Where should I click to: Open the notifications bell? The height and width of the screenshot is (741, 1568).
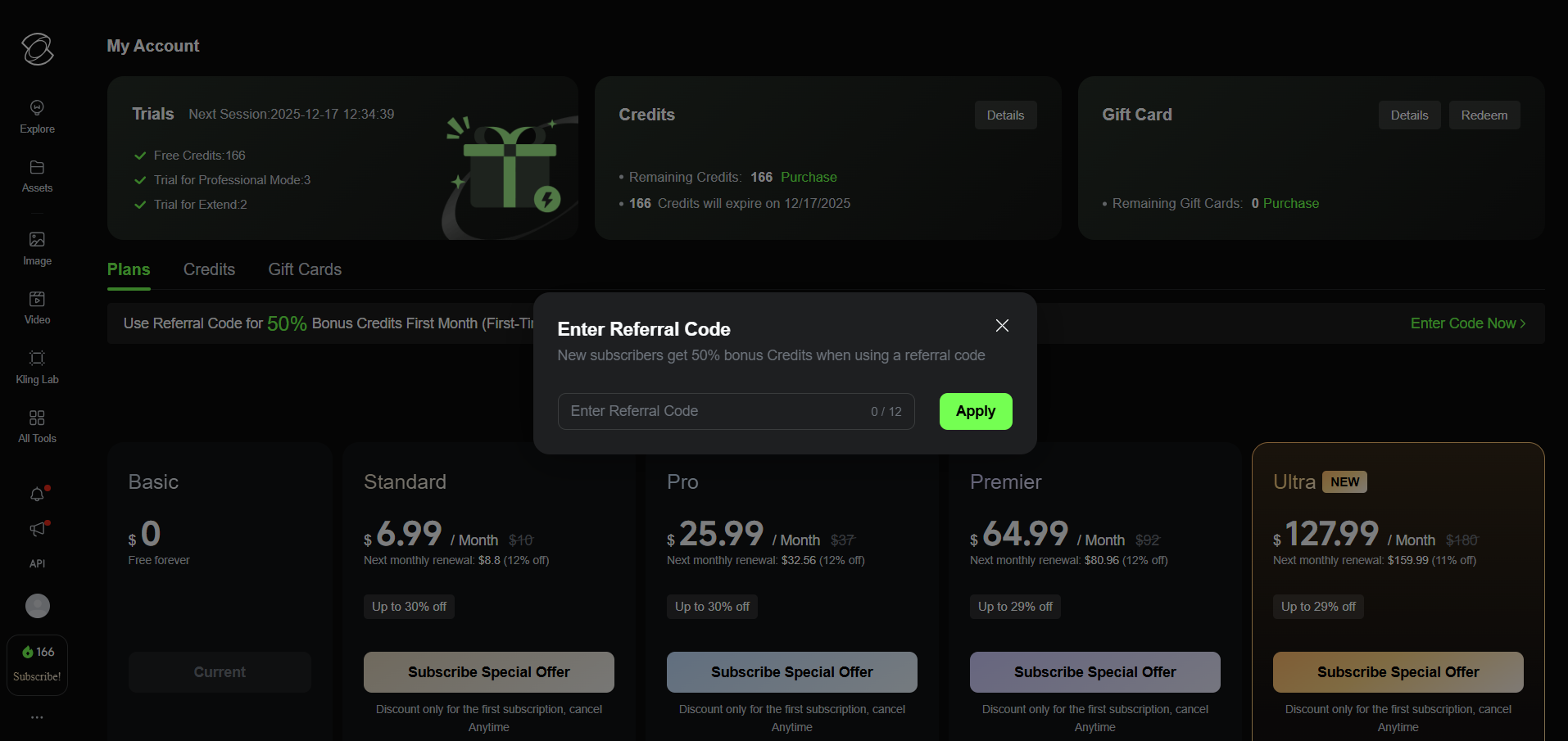tap(37, 494)
